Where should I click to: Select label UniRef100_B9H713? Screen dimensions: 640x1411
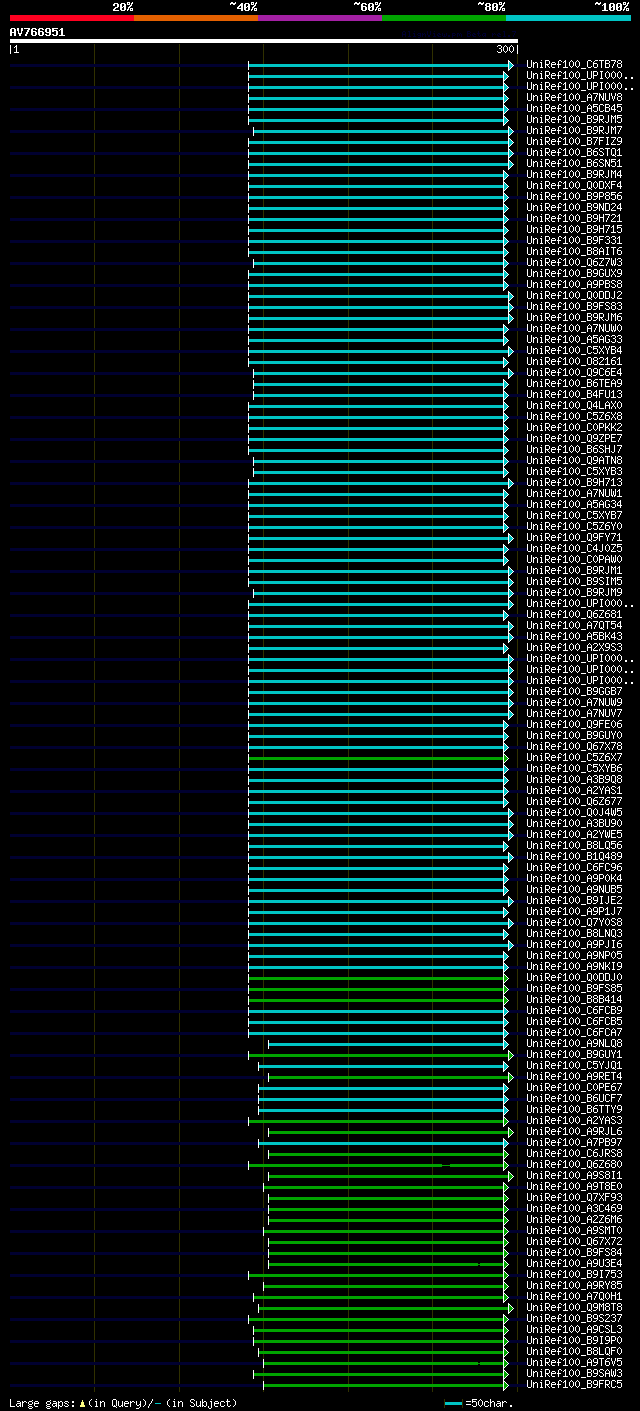tap(574, 483)
